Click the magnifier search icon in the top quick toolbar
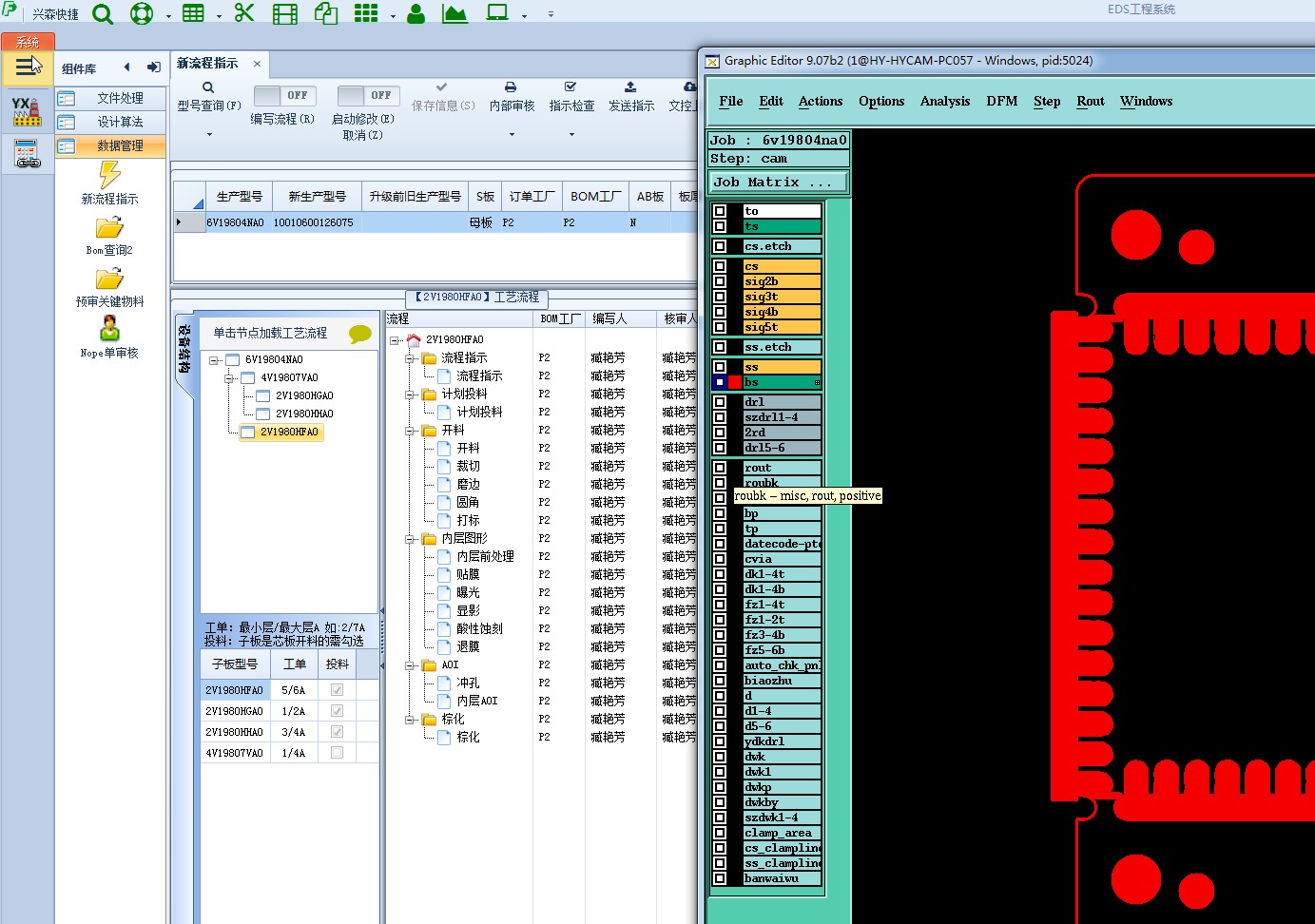The width and height of the screenshot is (1315, 924). pyautogui.click(x=103, y=14)
